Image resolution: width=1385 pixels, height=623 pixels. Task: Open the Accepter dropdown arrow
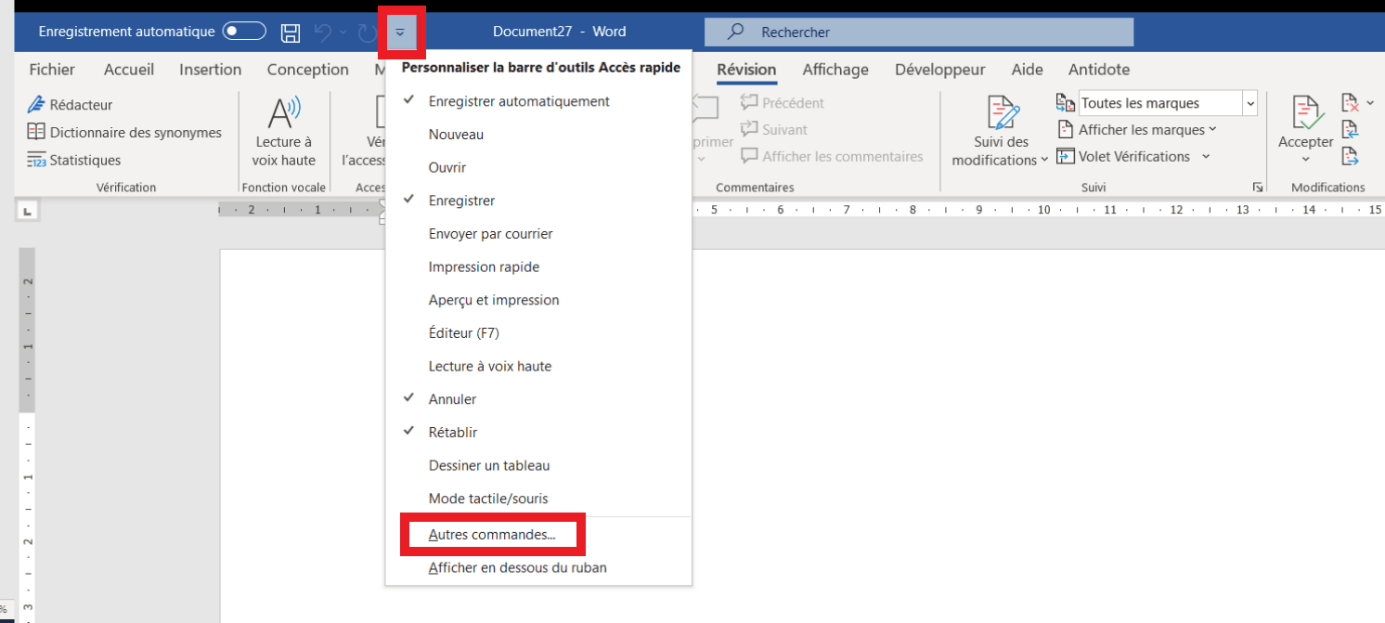(x=1306, y=160)
